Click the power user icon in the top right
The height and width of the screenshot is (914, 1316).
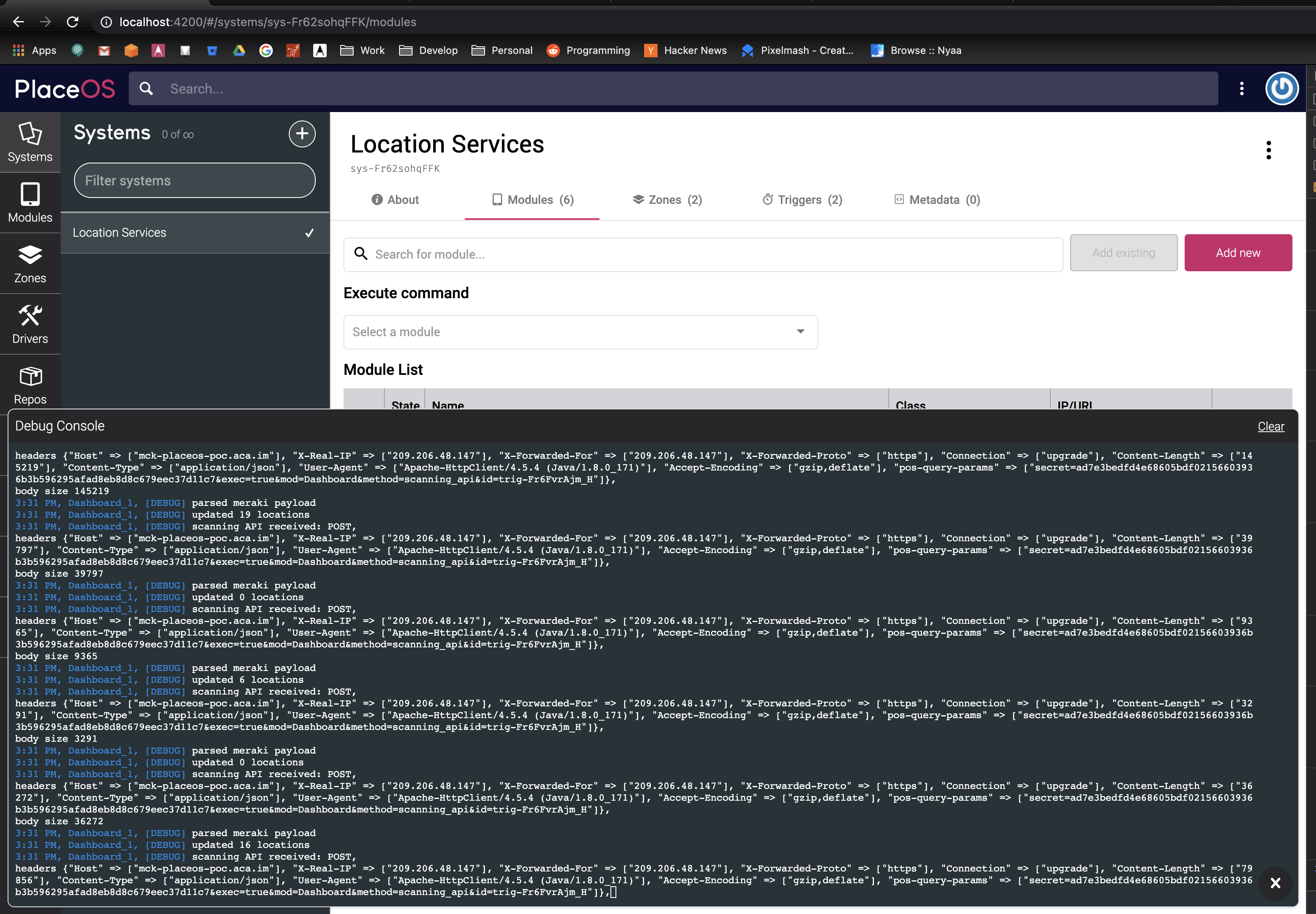tap(1281, 88)
